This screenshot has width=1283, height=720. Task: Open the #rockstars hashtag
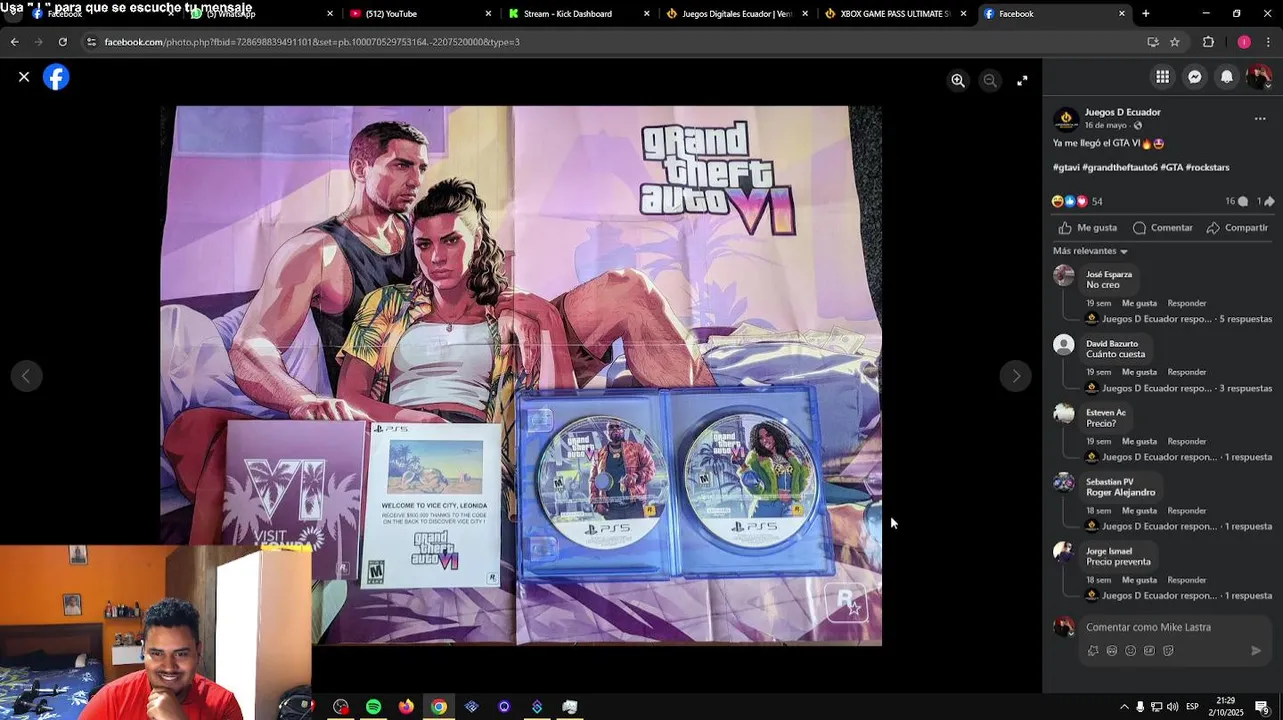tap(1207, 167)
